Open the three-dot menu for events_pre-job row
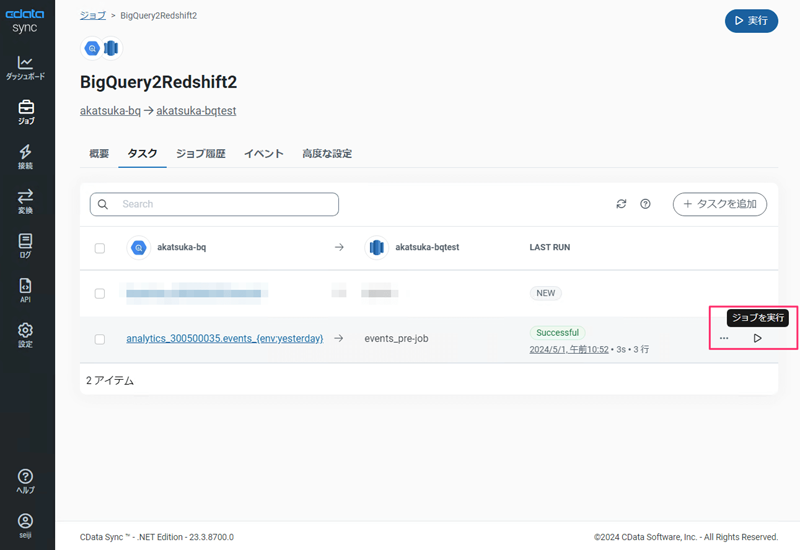Screen dimensions: 800x550 tap(723, 338)
